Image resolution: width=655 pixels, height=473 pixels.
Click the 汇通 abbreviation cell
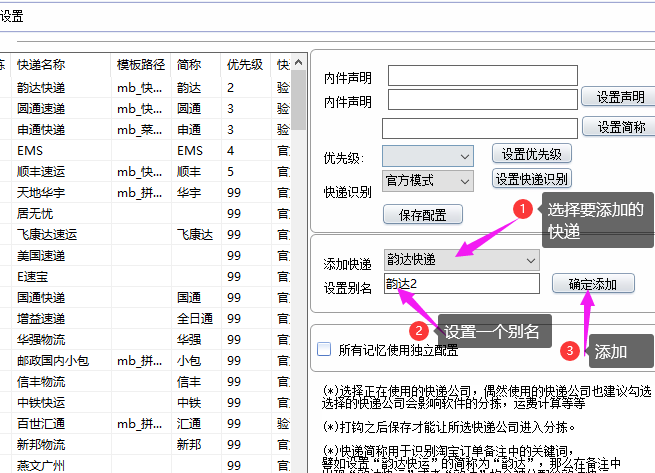[189, 424]
